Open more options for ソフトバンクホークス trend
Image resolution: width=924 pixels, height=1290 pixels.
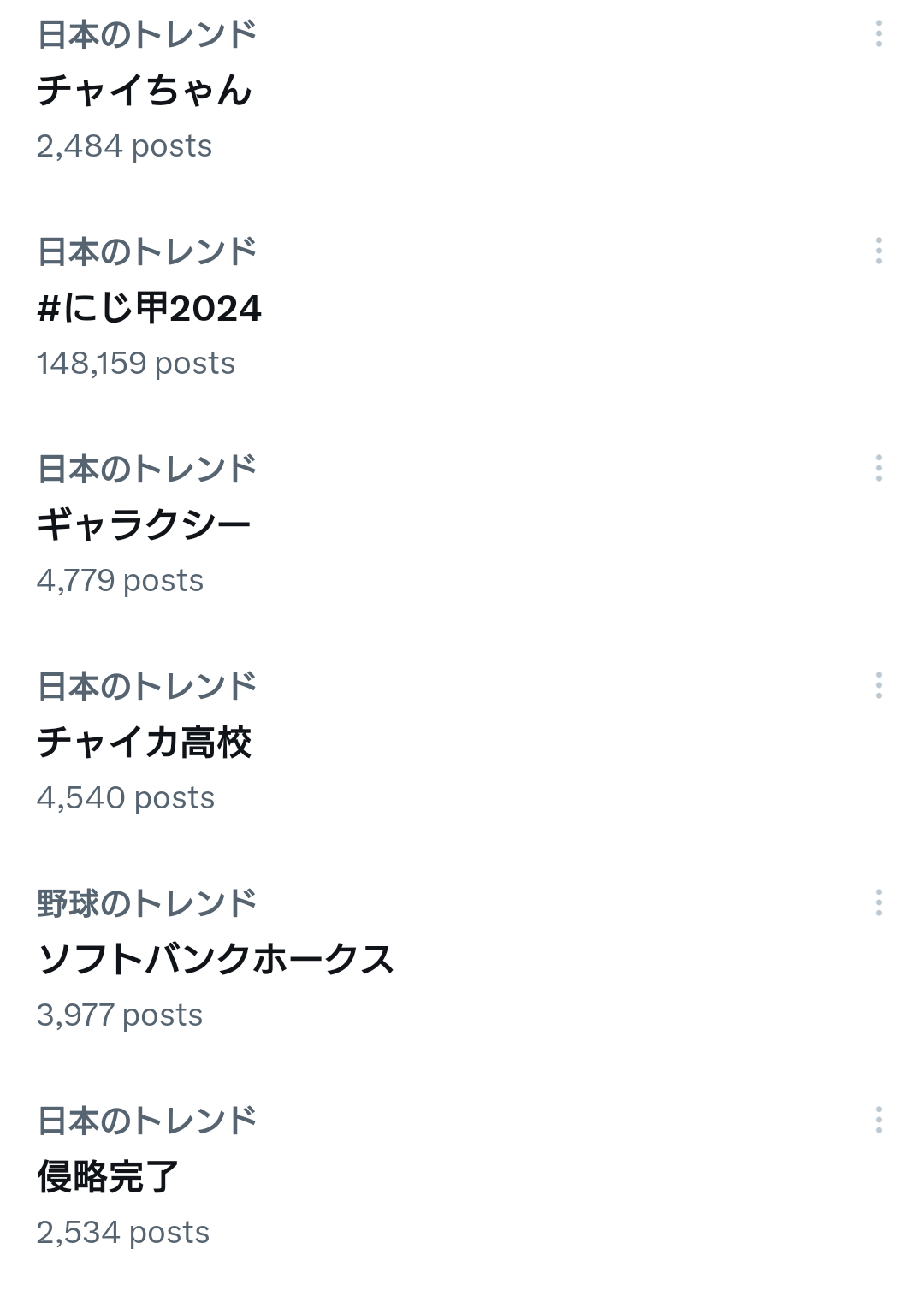point(879,903)
